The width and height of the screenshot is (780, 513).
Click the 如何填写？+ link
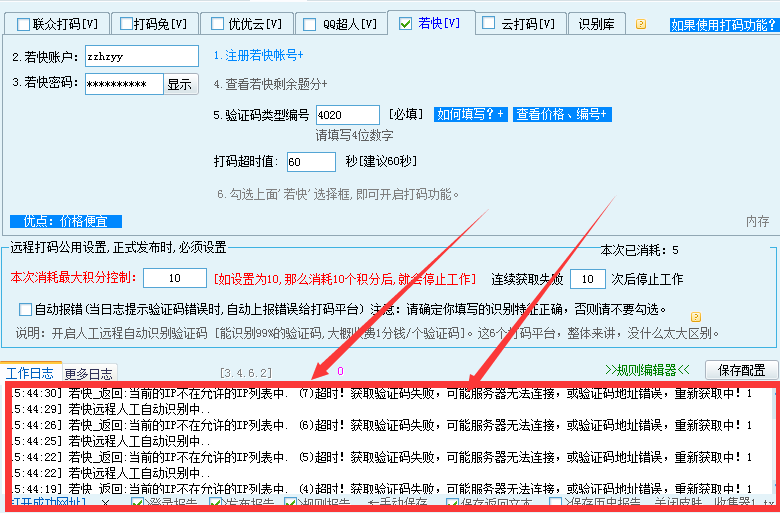[470, 114]
